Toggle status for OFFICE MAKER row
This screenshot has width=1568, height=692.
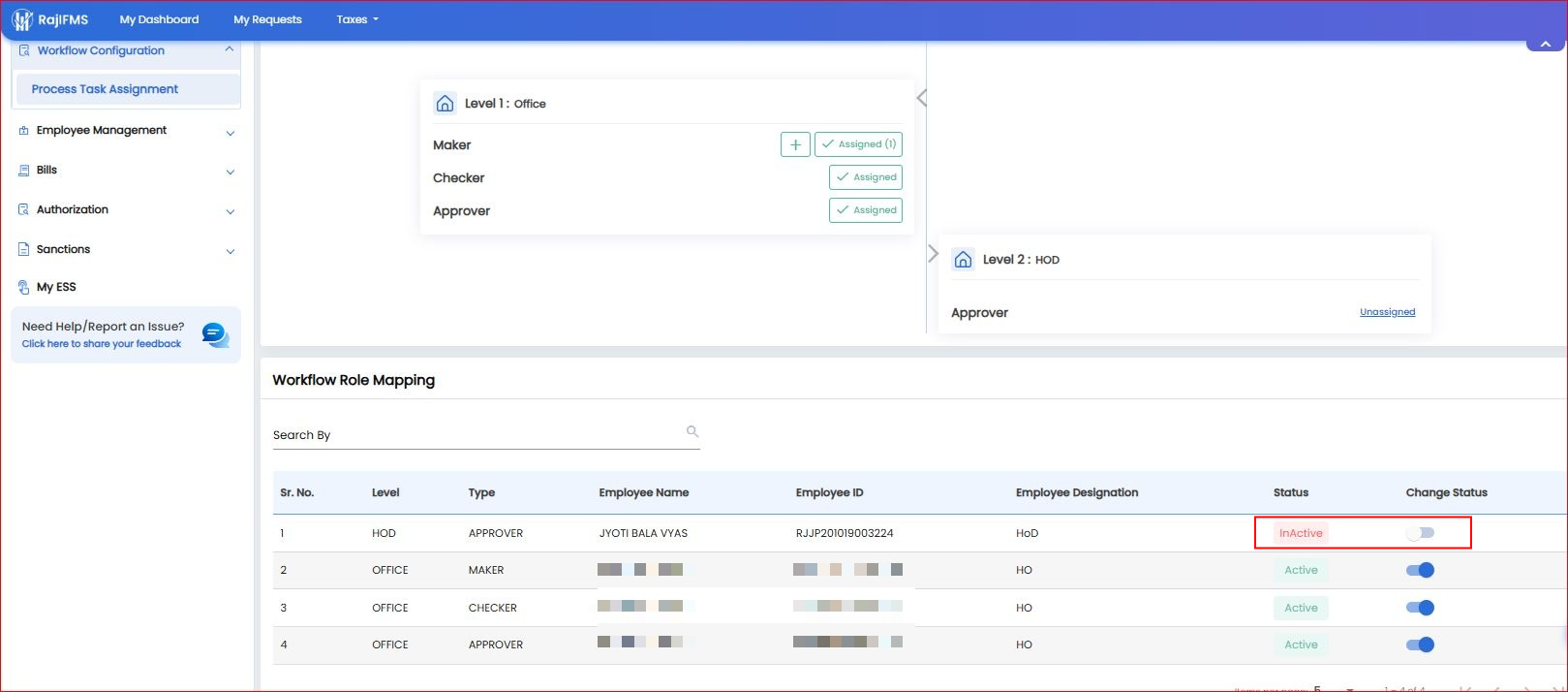click(x=1420, y=570)
